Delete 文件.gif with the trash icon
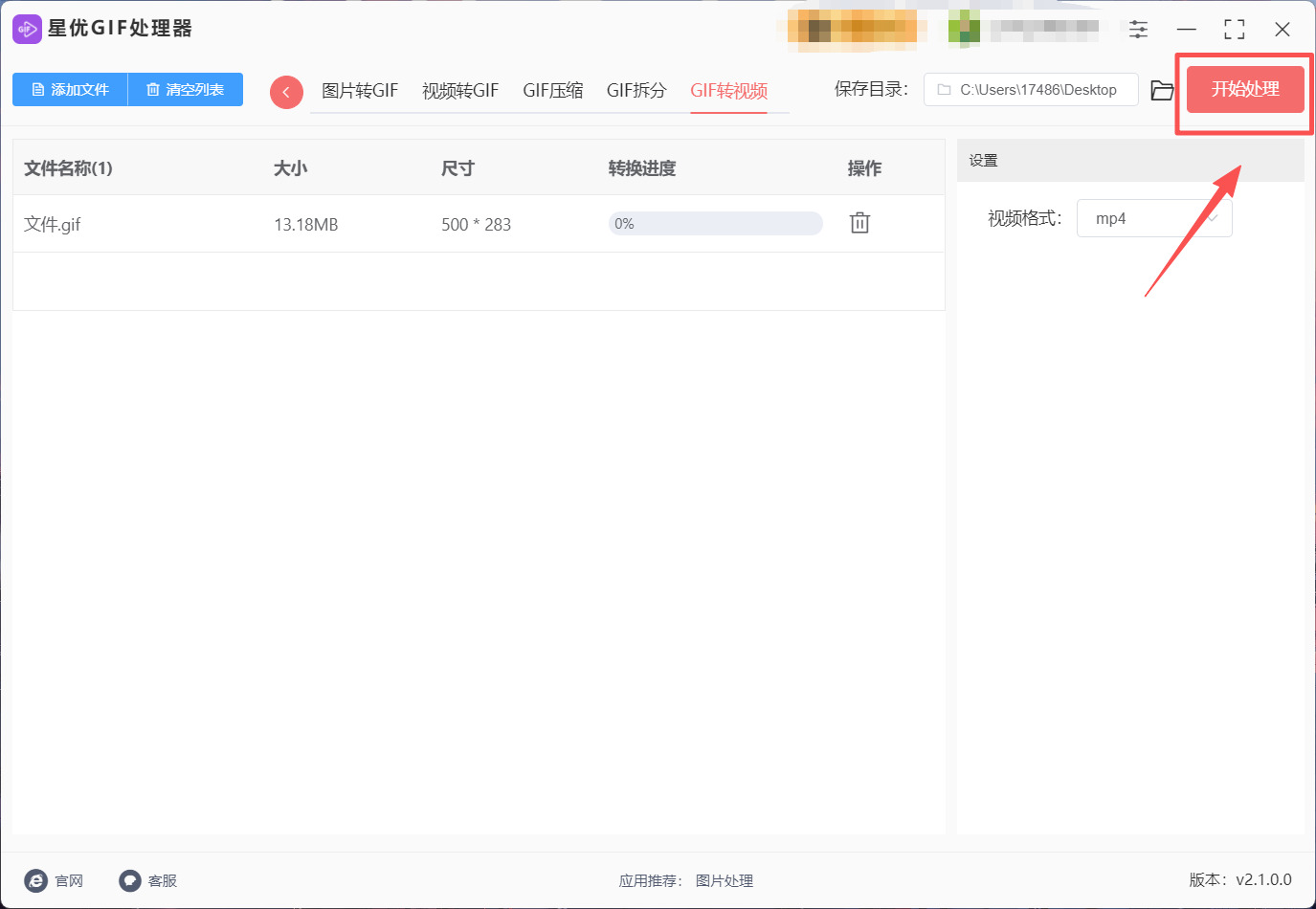The image size is (1316, 909). [x=859, y=223]
